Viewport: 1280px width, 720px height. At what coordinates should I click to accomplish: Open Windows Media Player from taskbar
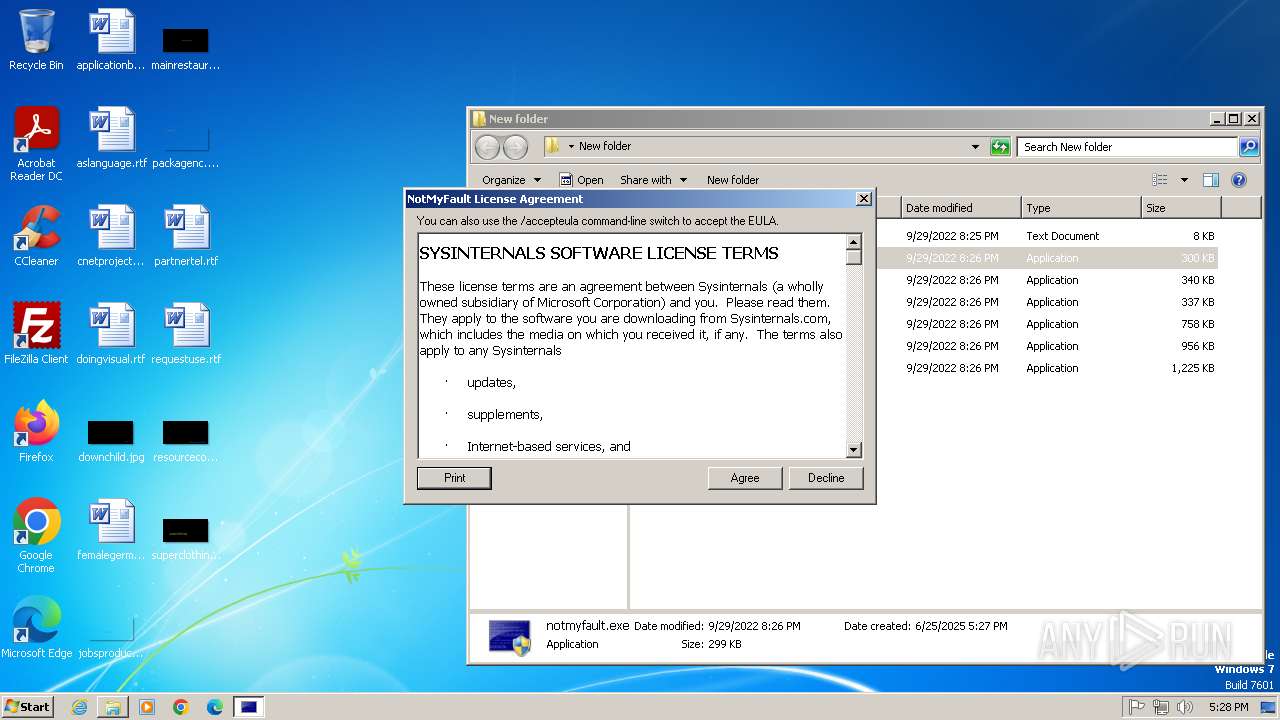click(147, 707)
